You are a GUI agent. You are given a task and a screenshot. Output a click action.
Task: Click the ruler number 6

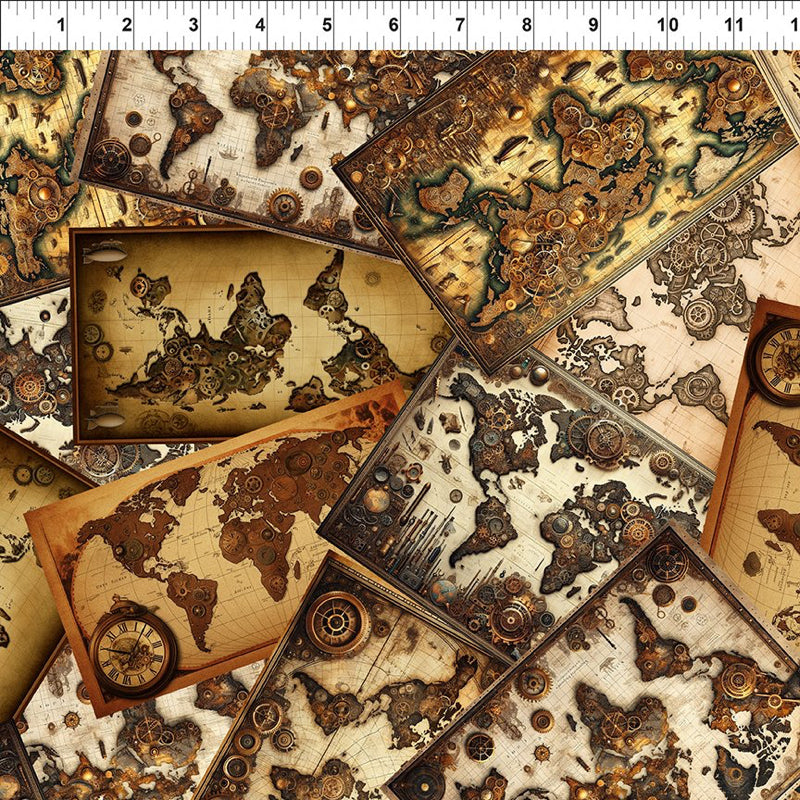pyautogui.click(x=393, y=24)
